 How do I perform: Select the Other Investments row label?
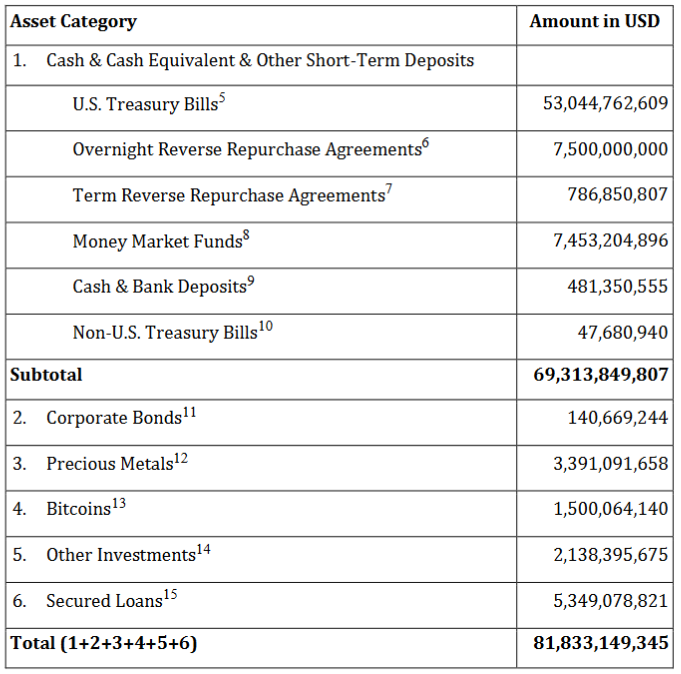[x=120, y=555]
